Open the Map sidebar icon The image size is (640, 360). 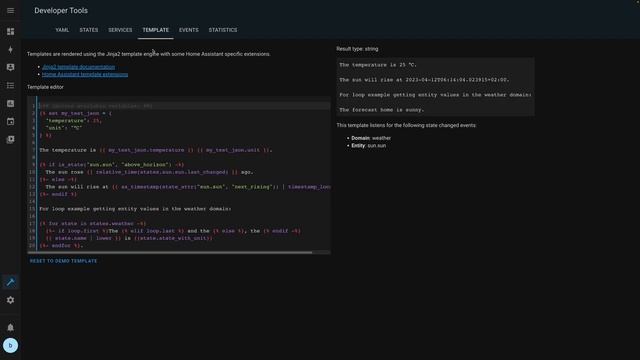point(11,67)
